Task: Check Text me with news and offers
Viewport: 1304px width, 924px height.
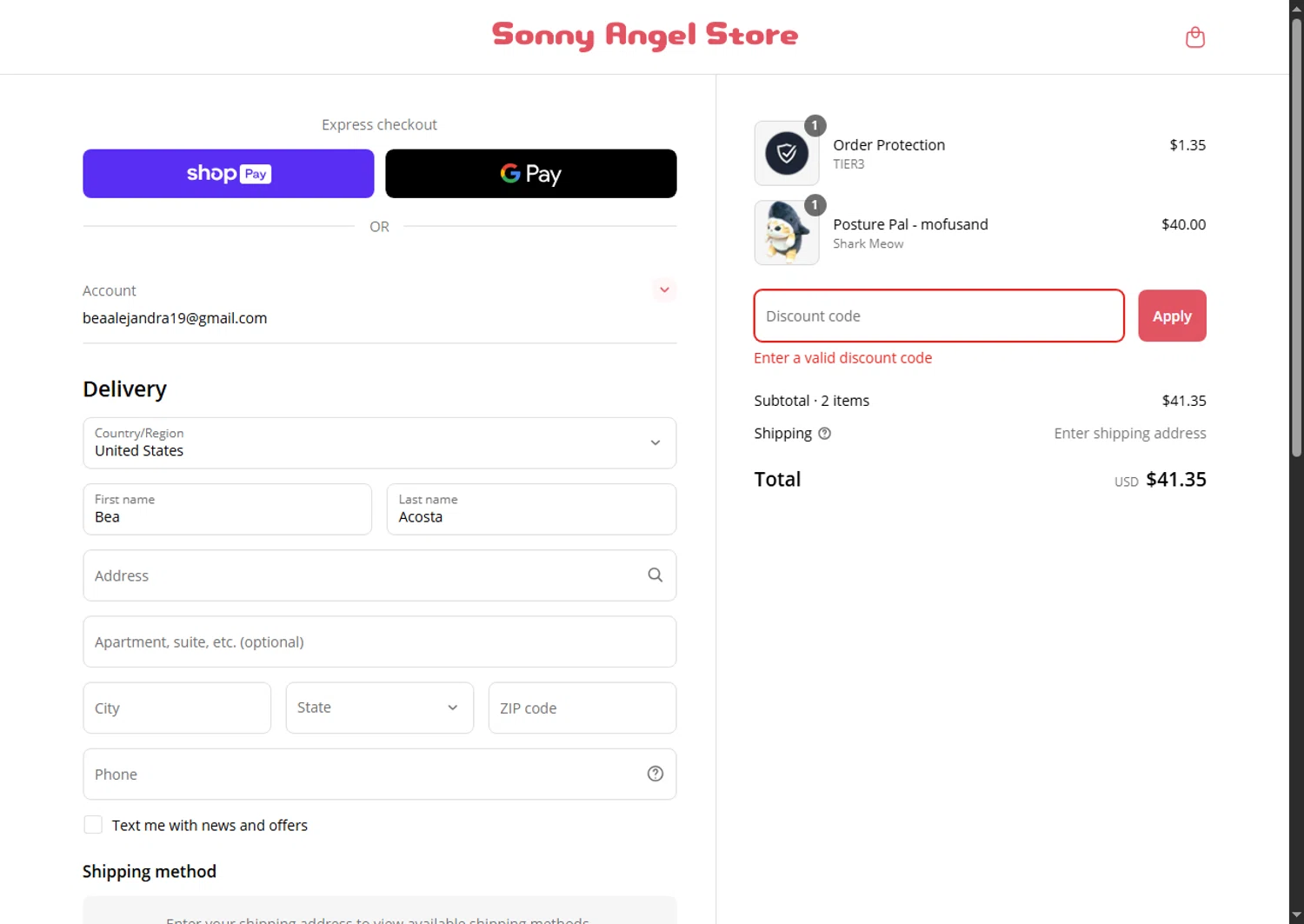Action: [x=93, y=825]
